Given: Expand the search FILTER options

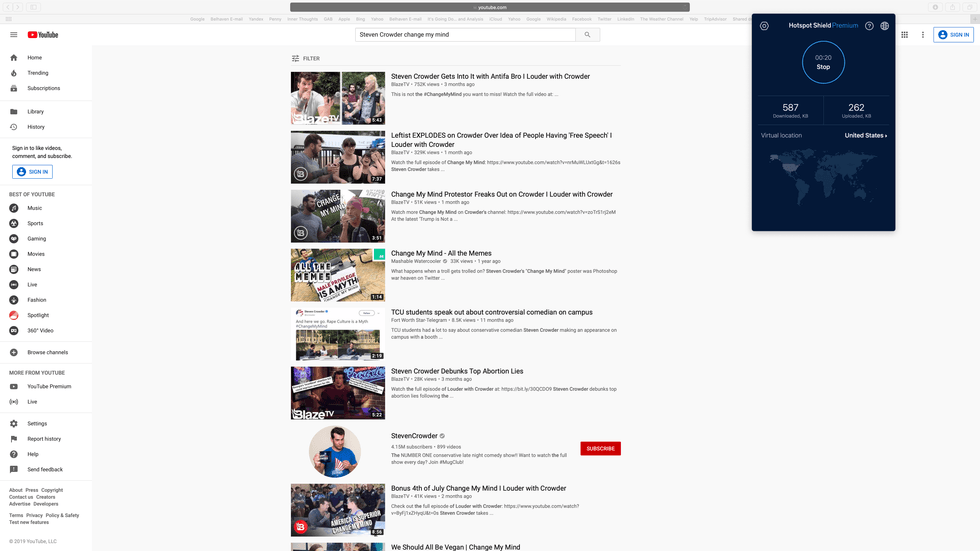Looking at the screenshot, I should (306, 59).
